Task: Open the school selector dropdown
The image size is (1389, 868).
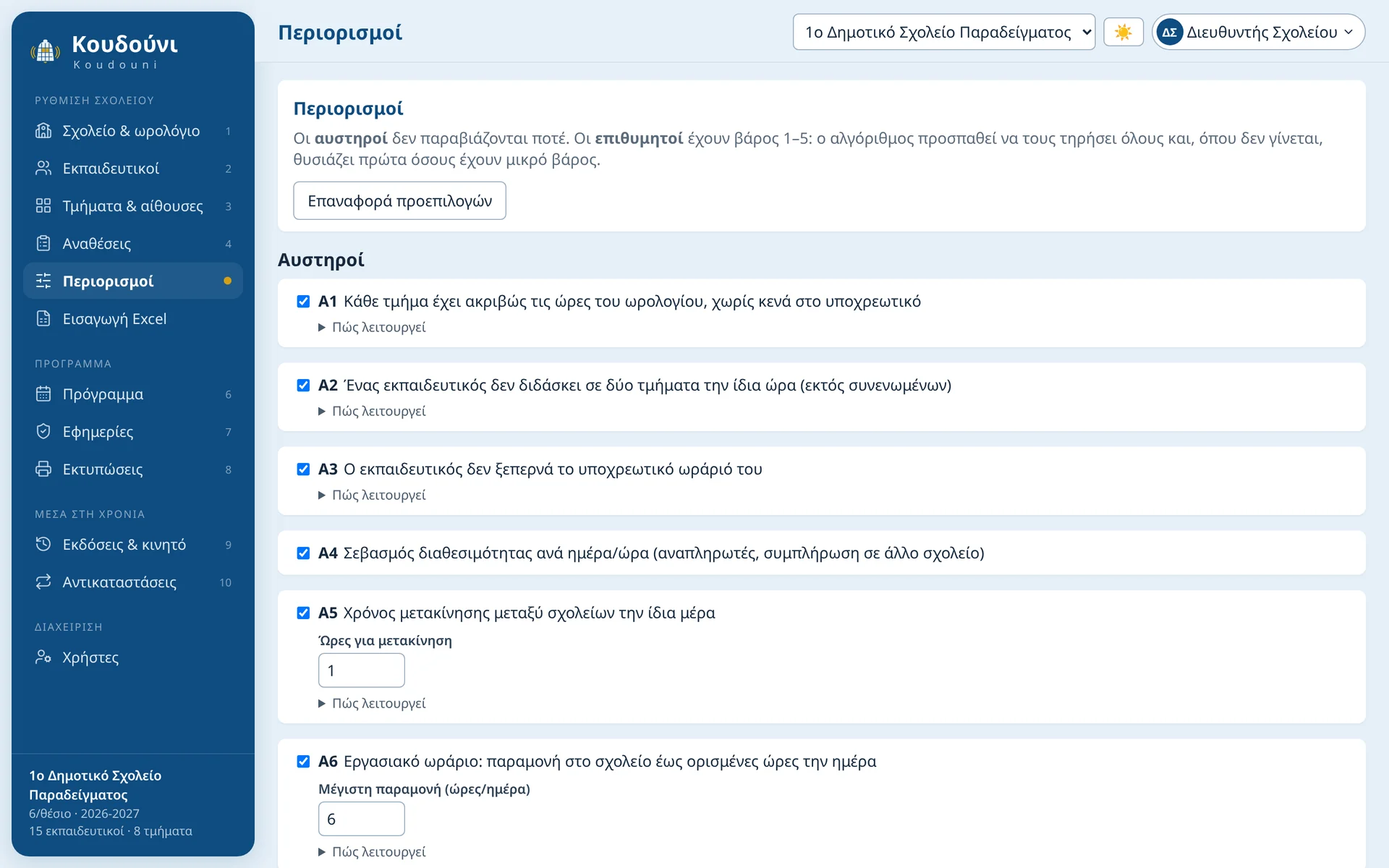Action: (943, 32)
